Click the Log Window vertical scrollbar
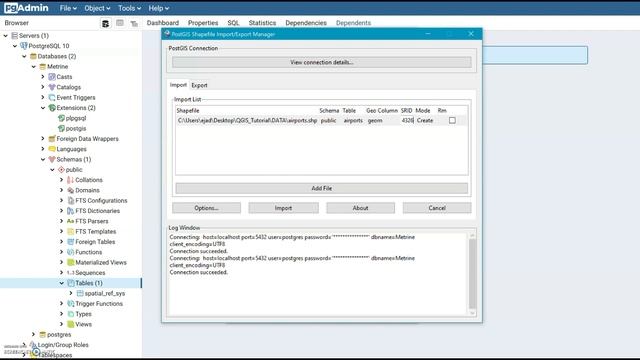Viewport: 640px width, 360px height. 472,274
